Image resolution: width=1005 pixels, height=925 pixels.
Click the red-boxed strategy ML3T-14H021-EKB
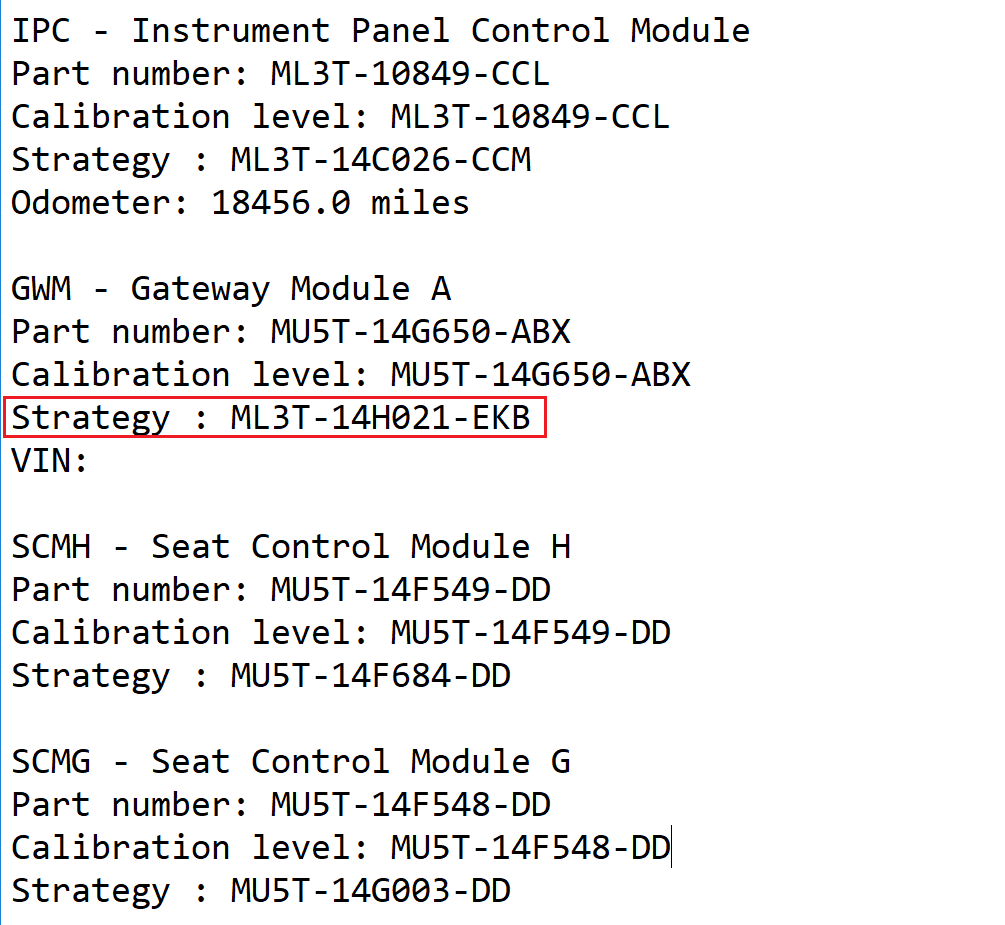pyautogui.click(x=380, y=418)
